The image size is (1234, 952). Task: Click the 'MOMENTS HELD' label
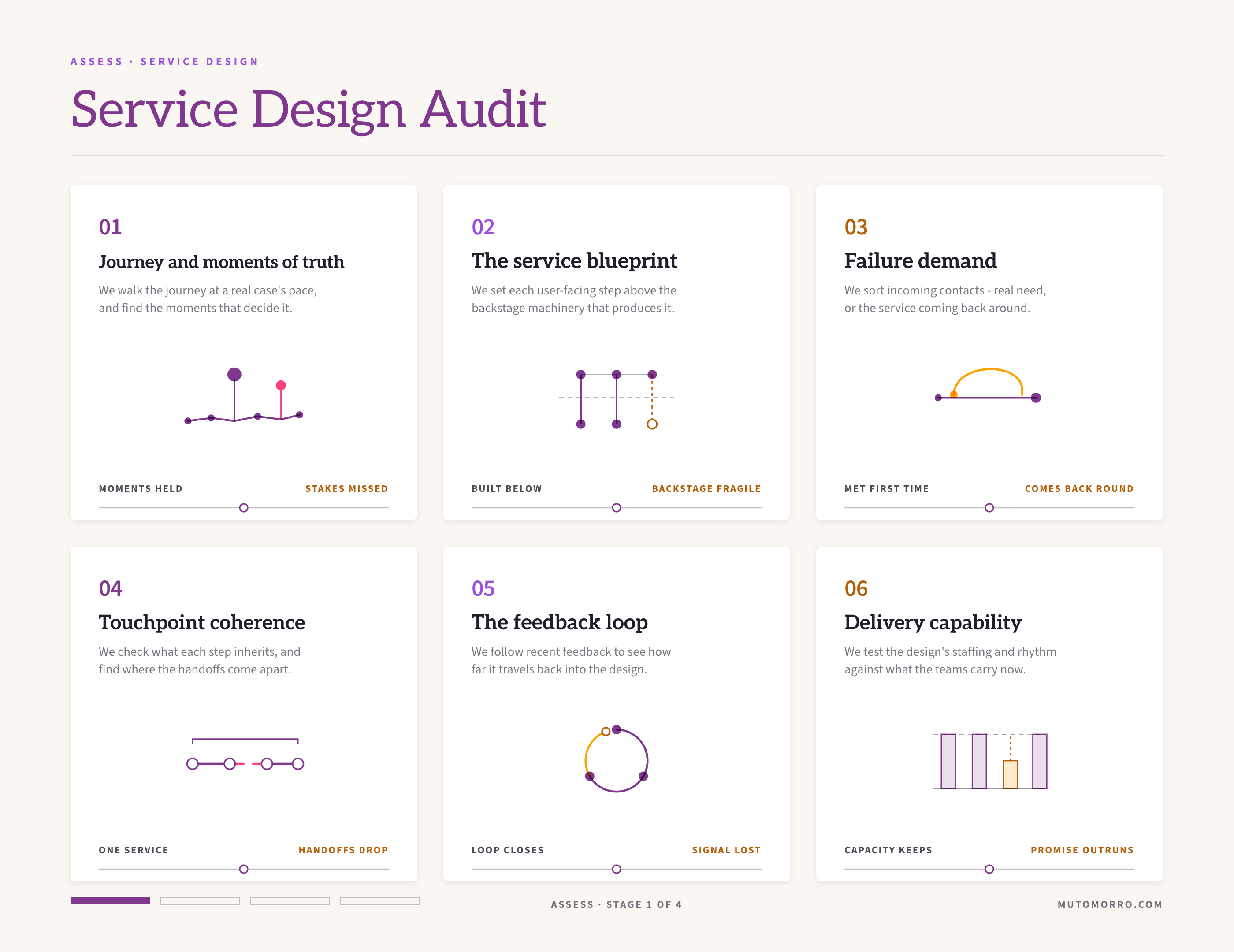point(141,489)
